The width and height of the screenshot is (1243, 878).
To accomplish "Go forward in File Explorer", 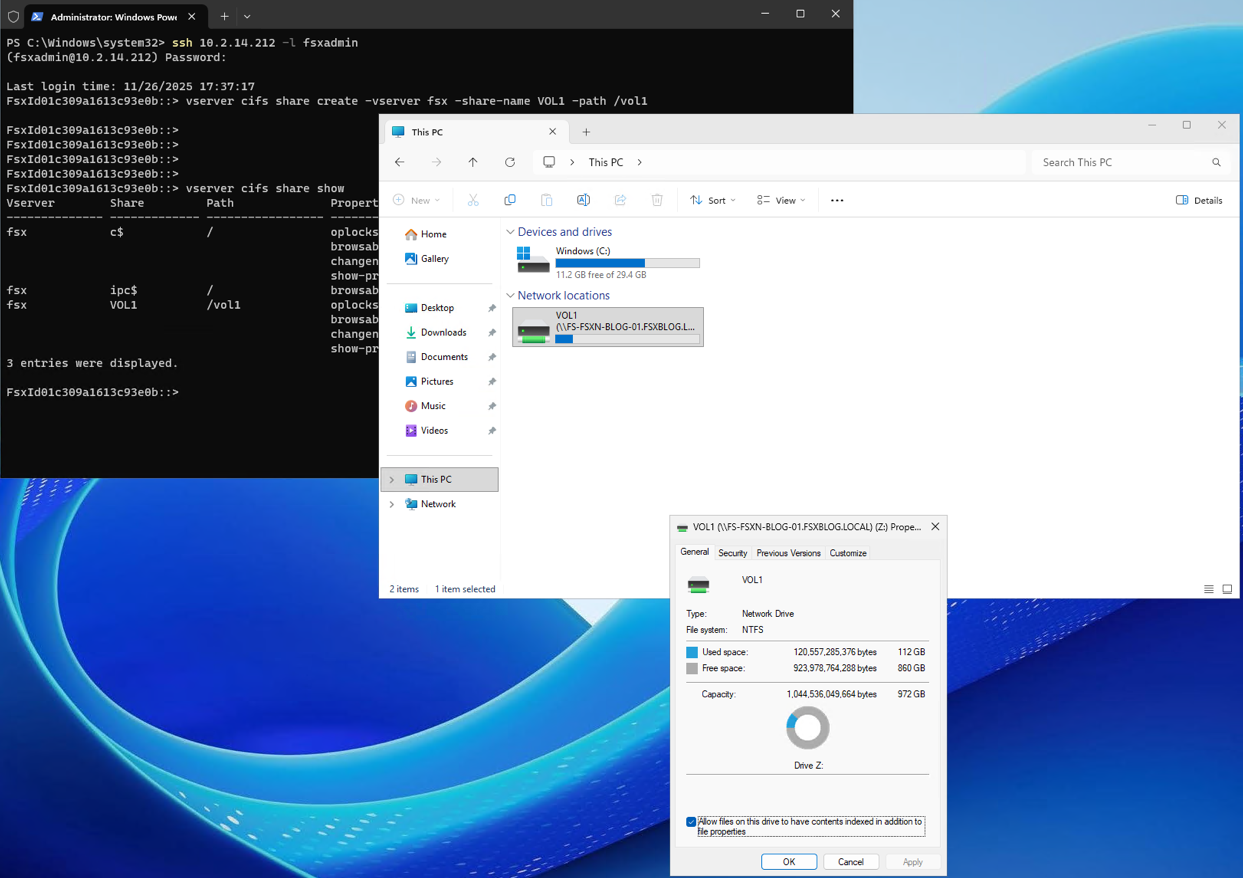I will tap(437, 162).
